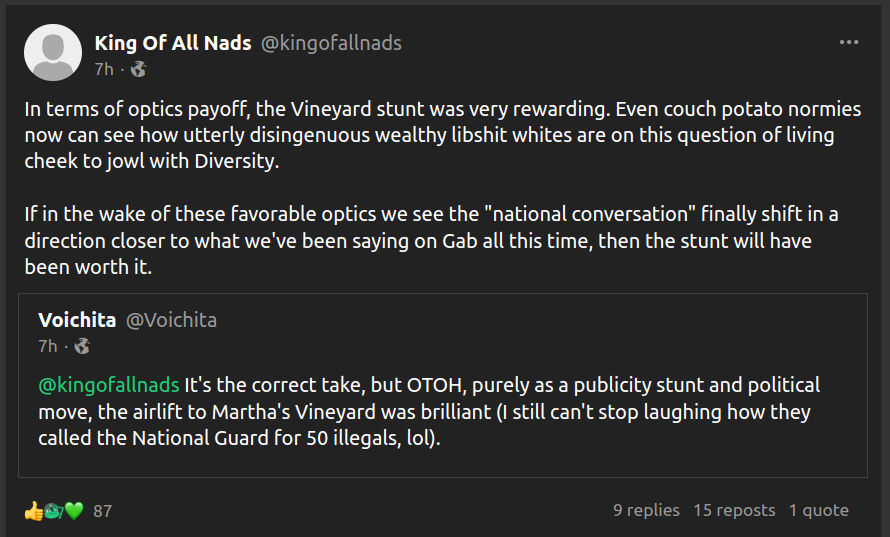Click the thumbs-up reaction emoji
890x537 pixels.
pyautogui.click(x=33, y=511)
